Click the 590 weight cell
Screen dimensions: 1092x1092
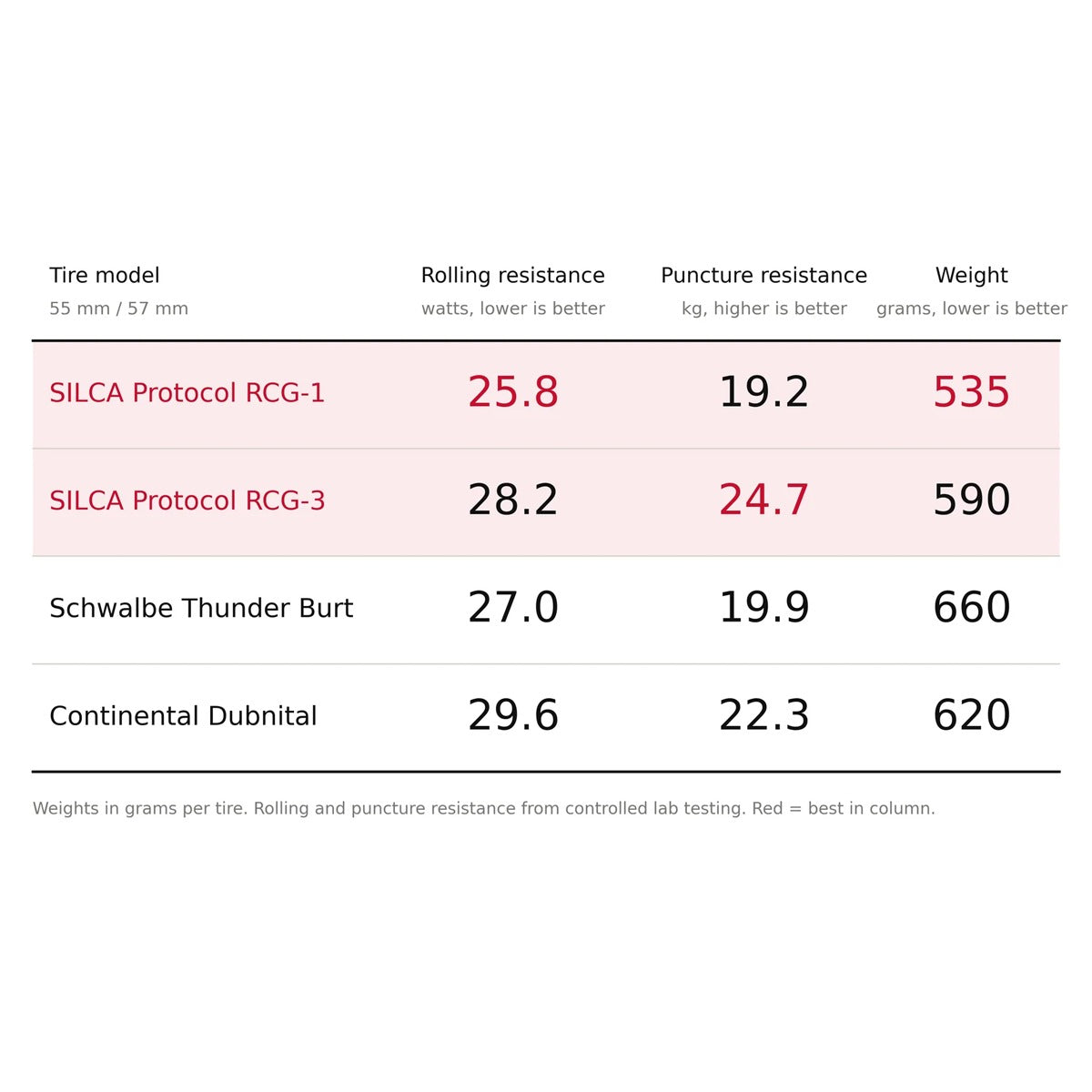[x=971, y=500]
